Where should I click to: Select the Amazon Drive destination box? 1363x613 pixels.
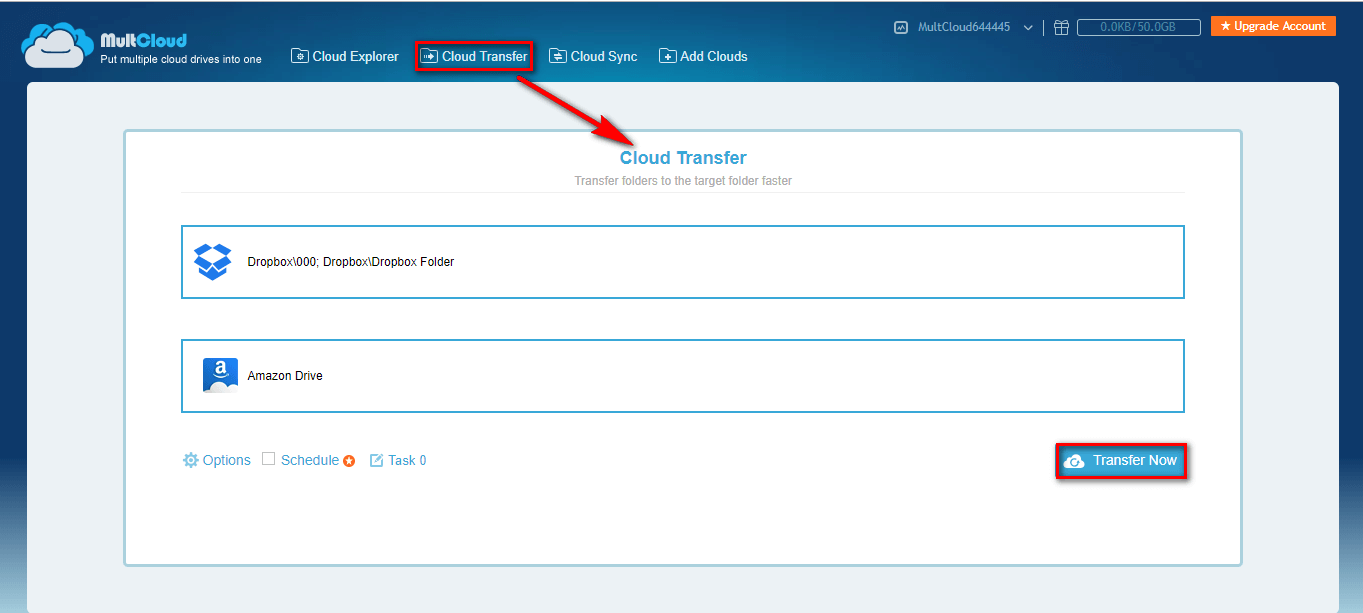point(683,376)
